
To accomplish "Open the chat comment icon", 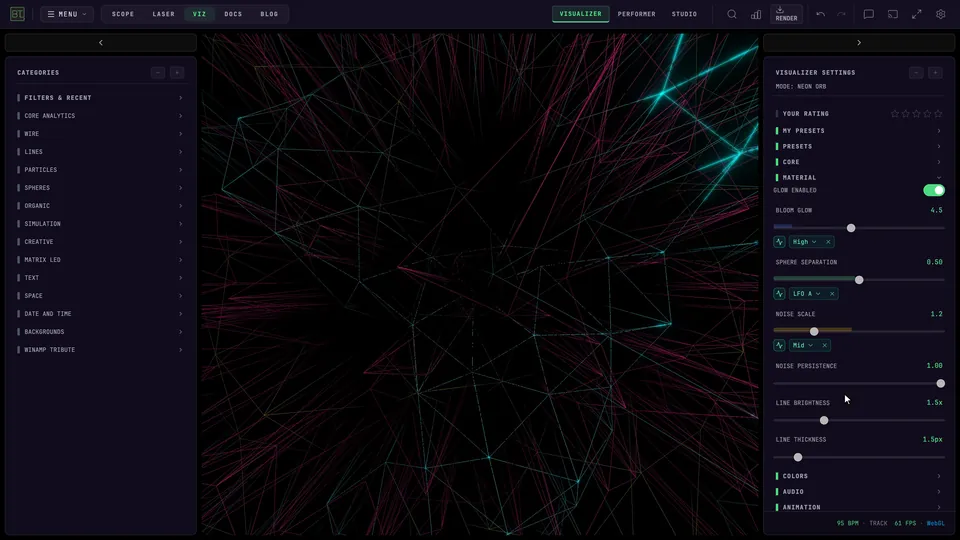I will pyautogui.click(x=868, y=14).
